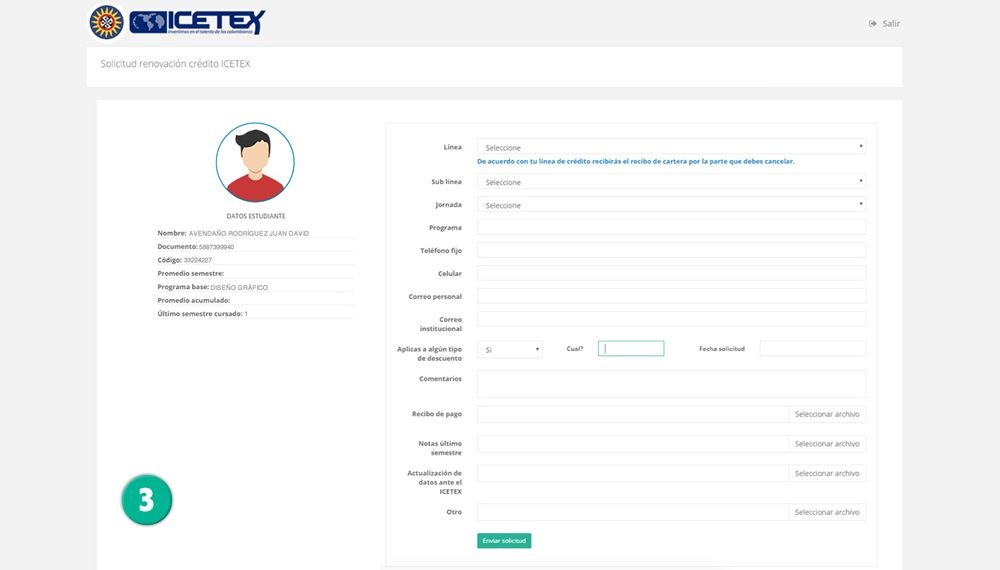
Task: Click the Salir logout icon
Action: coord(873,23)
